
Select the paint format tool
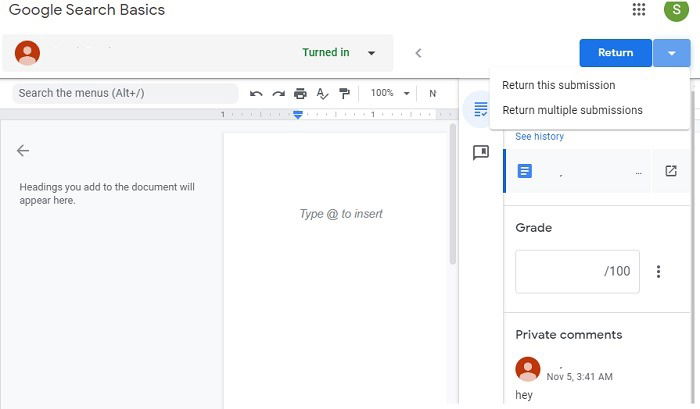(x=344, y=93)
